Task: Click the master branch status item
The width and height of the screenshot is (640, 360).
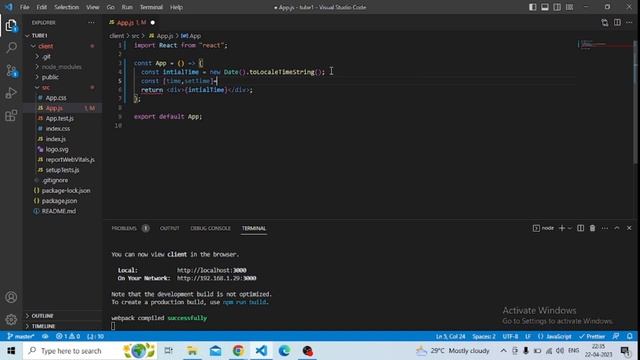Action: 20,336
